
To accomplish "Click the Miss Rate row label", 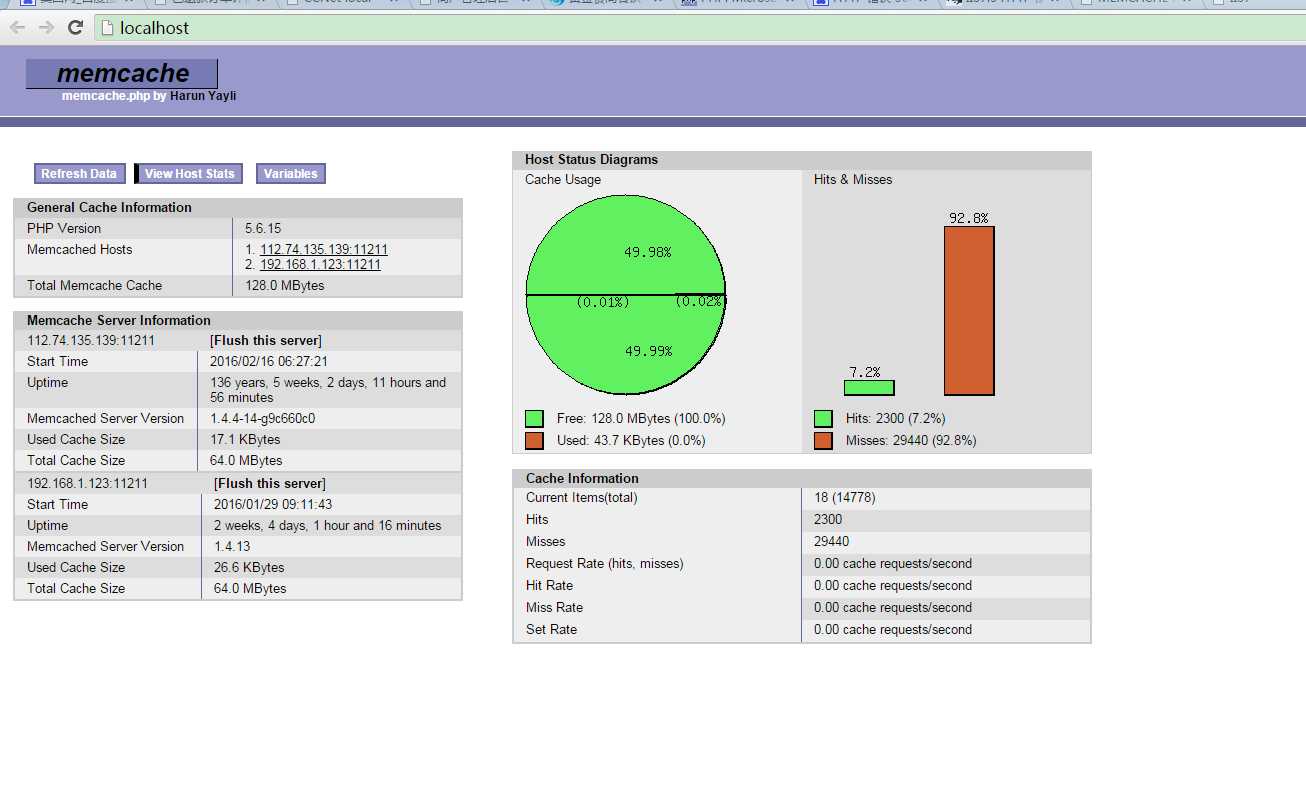I will (x=554, y=607).
